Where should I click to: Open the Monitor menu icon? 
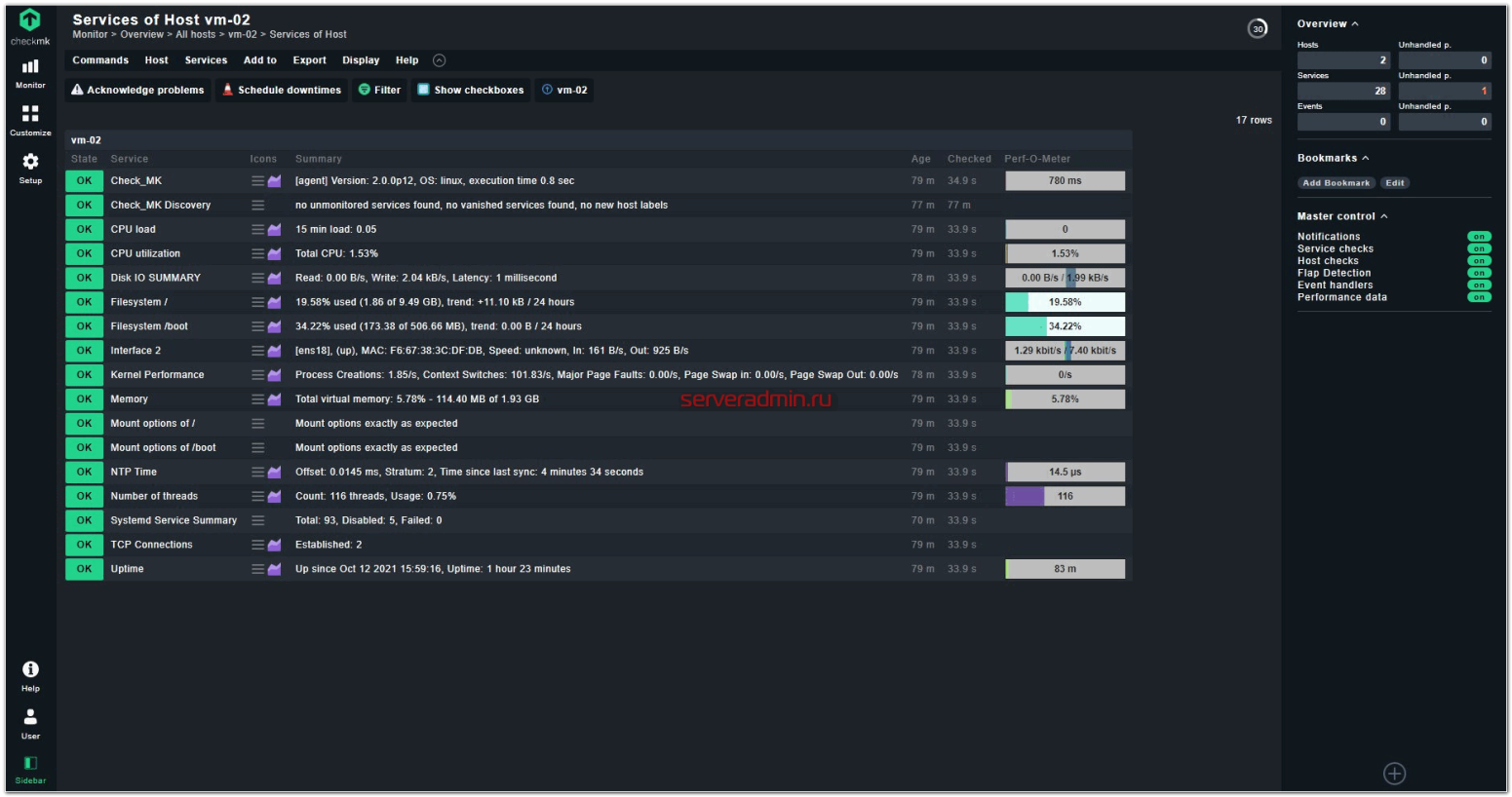pyautogui.click(x=30, y=66)
